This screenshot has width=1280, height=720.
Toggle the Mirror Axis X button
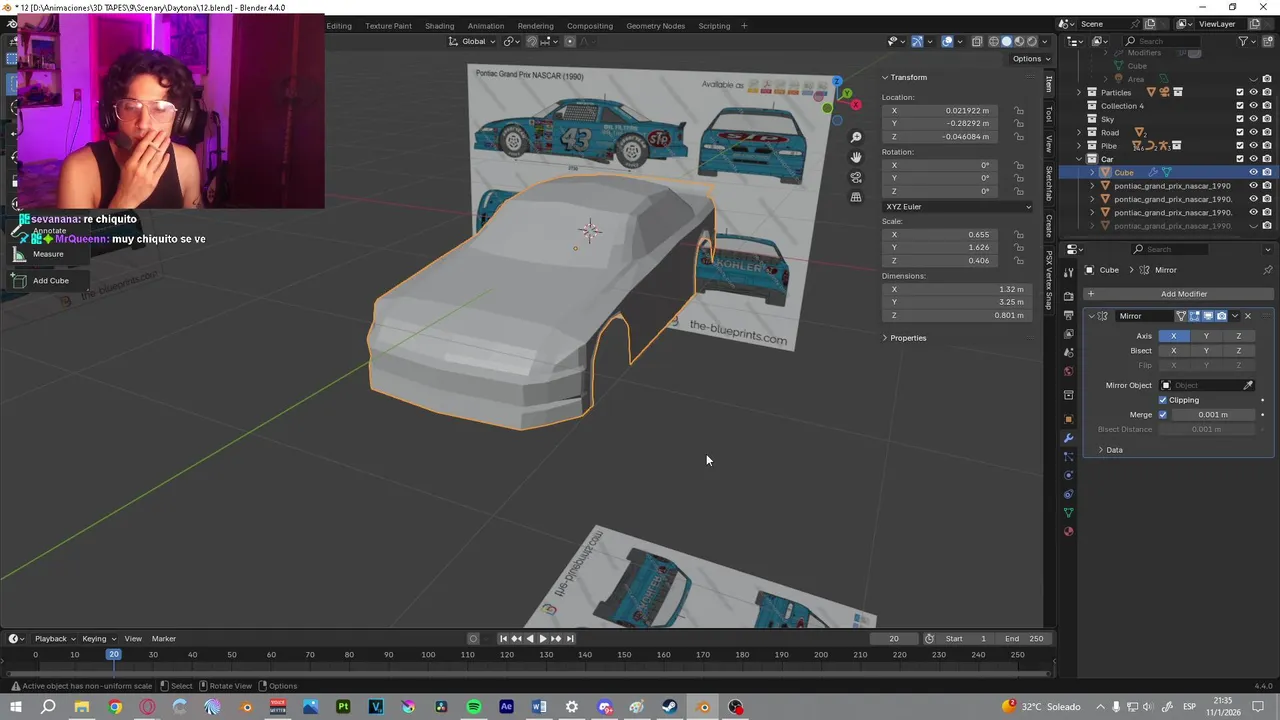[x=1173, y=336]
